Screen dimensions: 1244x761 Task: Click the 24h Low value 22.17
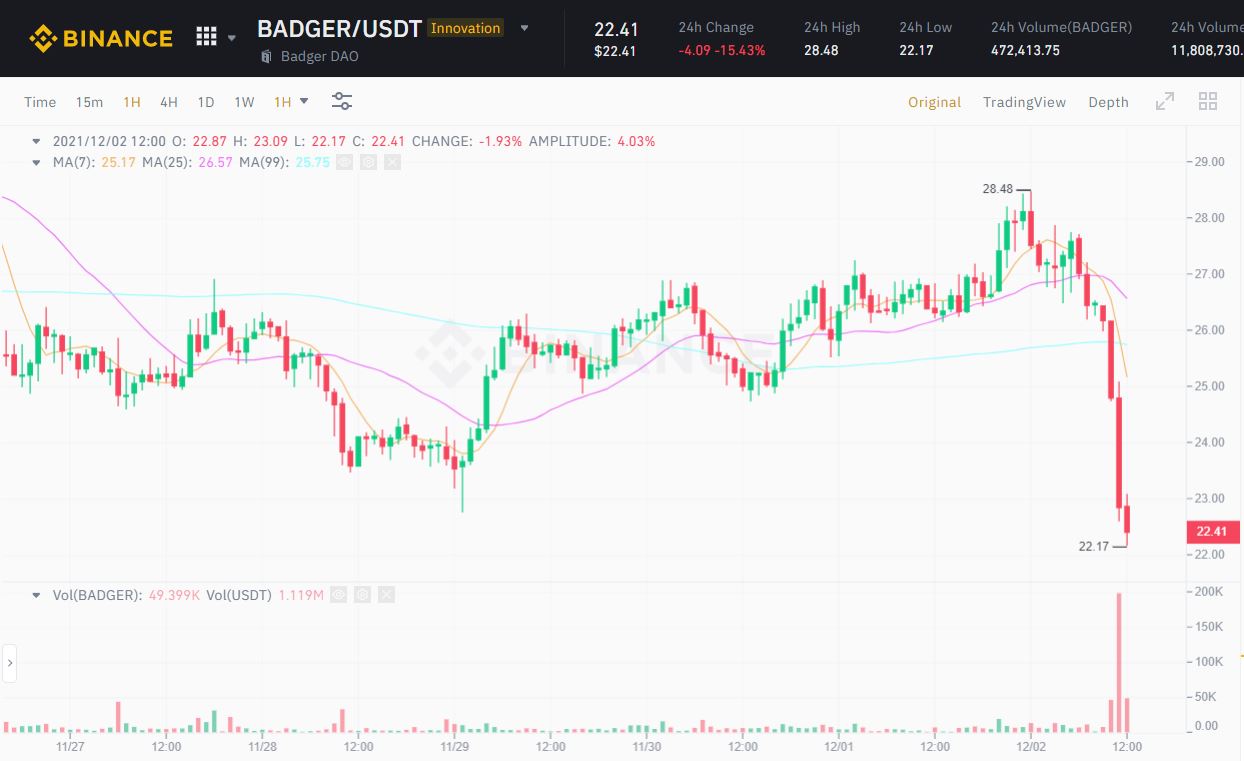tap(916, 50)
